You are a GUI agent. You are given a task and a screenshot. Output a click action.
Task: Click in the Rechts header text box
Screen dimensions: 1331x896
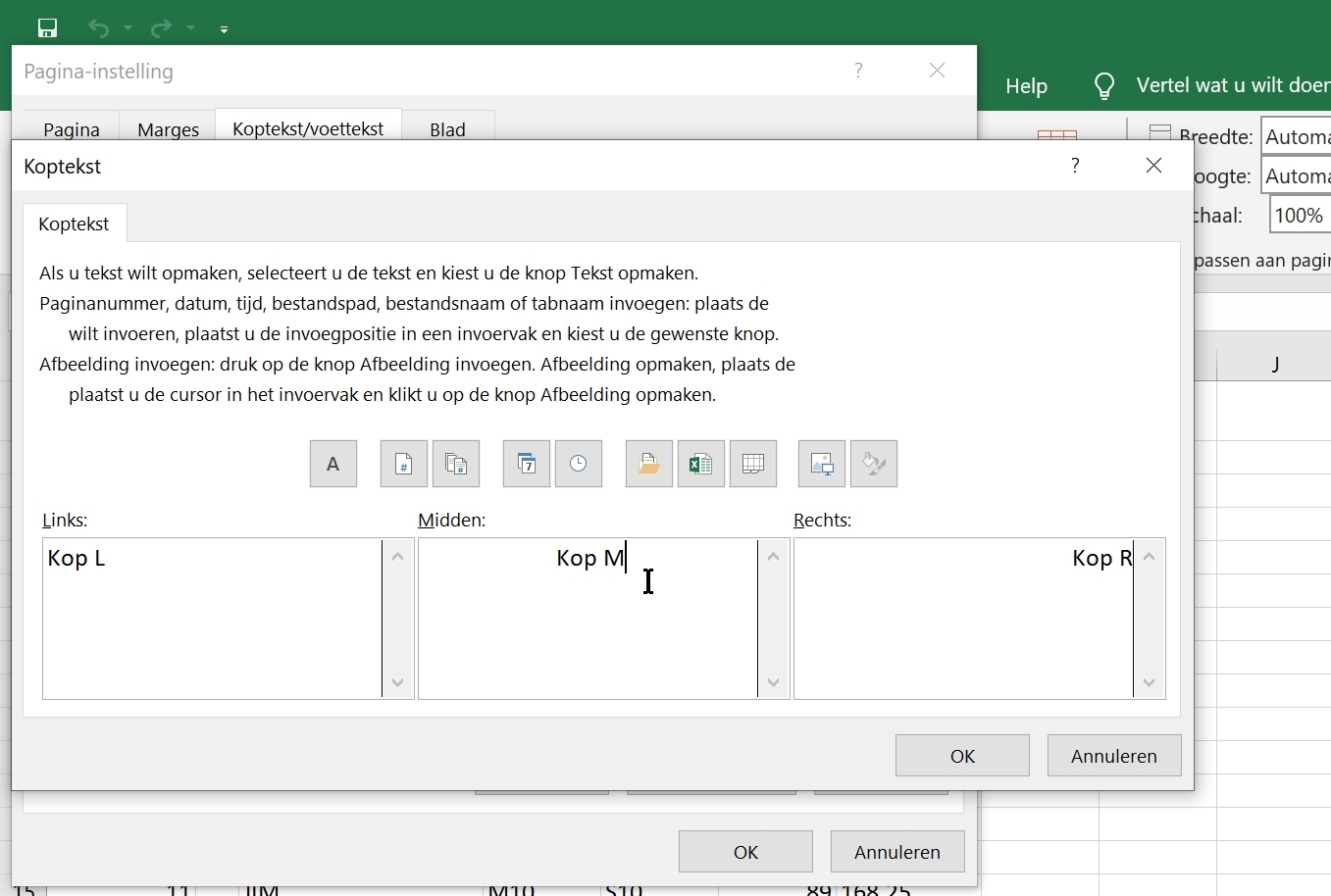963,618
